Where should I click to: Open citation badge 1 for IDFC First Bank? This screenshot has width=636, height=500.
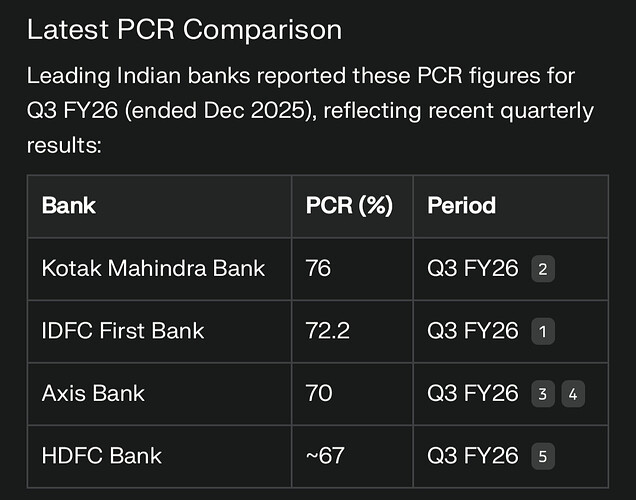click(543, 331)
